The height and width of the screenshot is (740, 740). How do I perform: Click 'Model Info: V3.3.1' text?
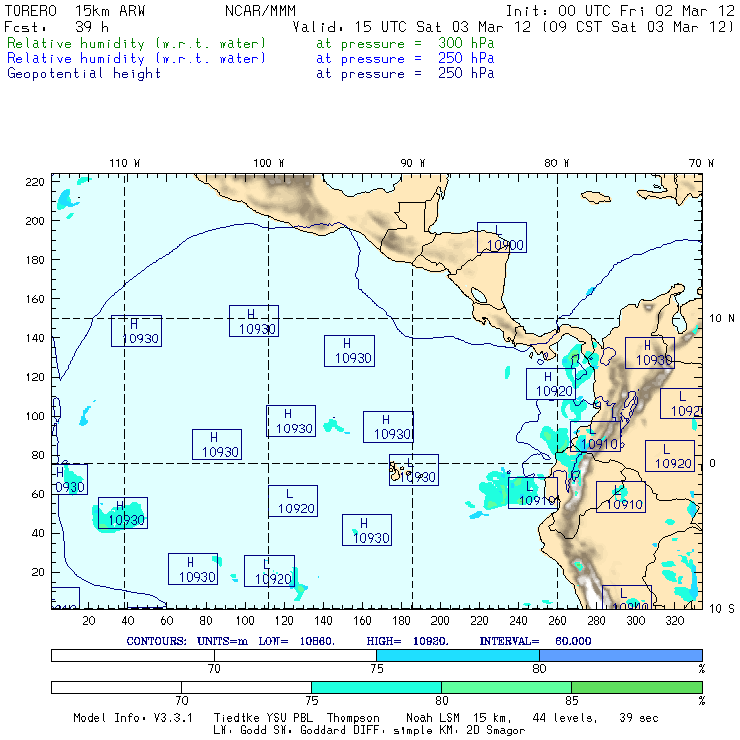[133, 718]
